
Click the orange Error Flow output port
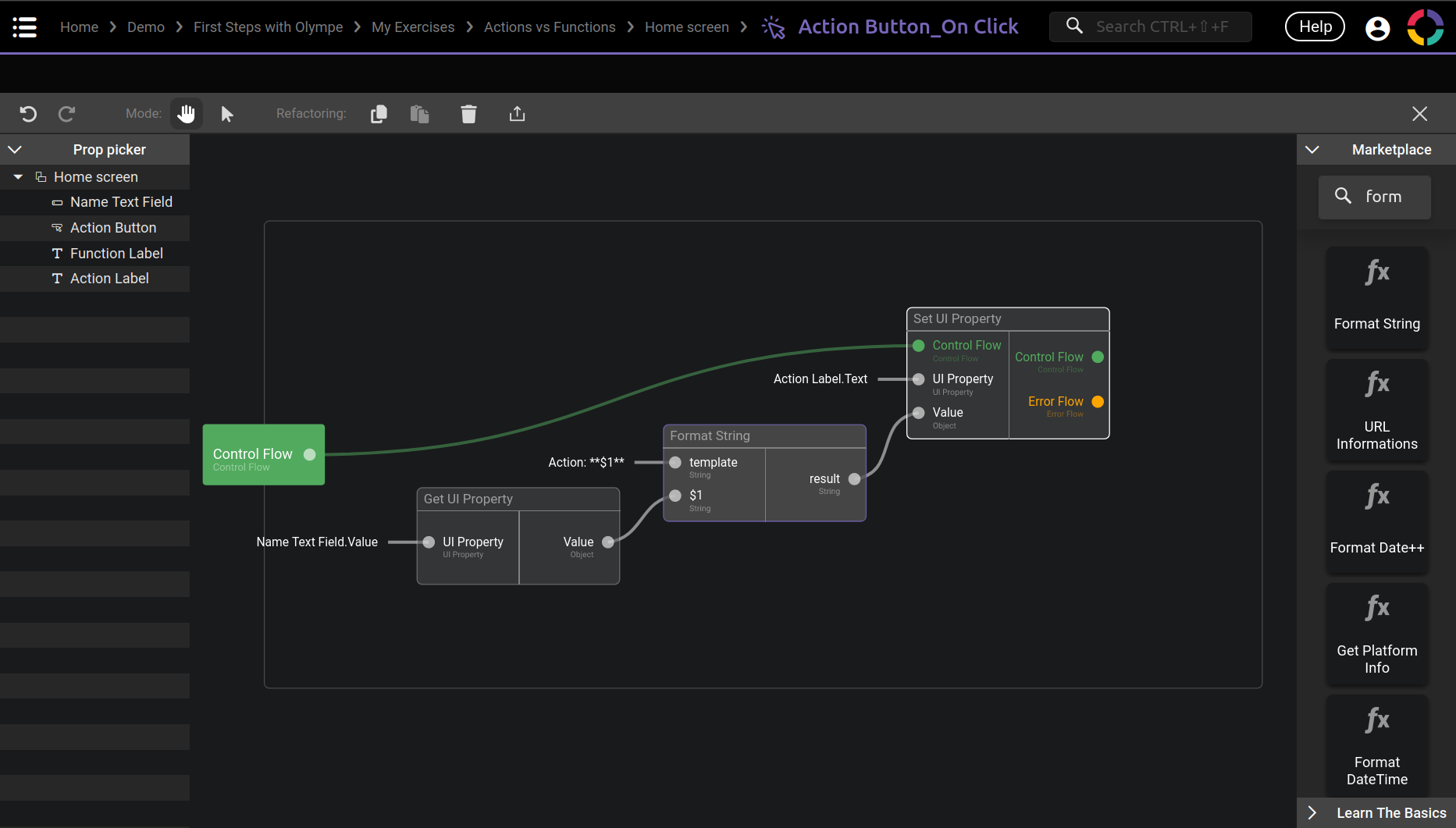tap(1098, 402)
